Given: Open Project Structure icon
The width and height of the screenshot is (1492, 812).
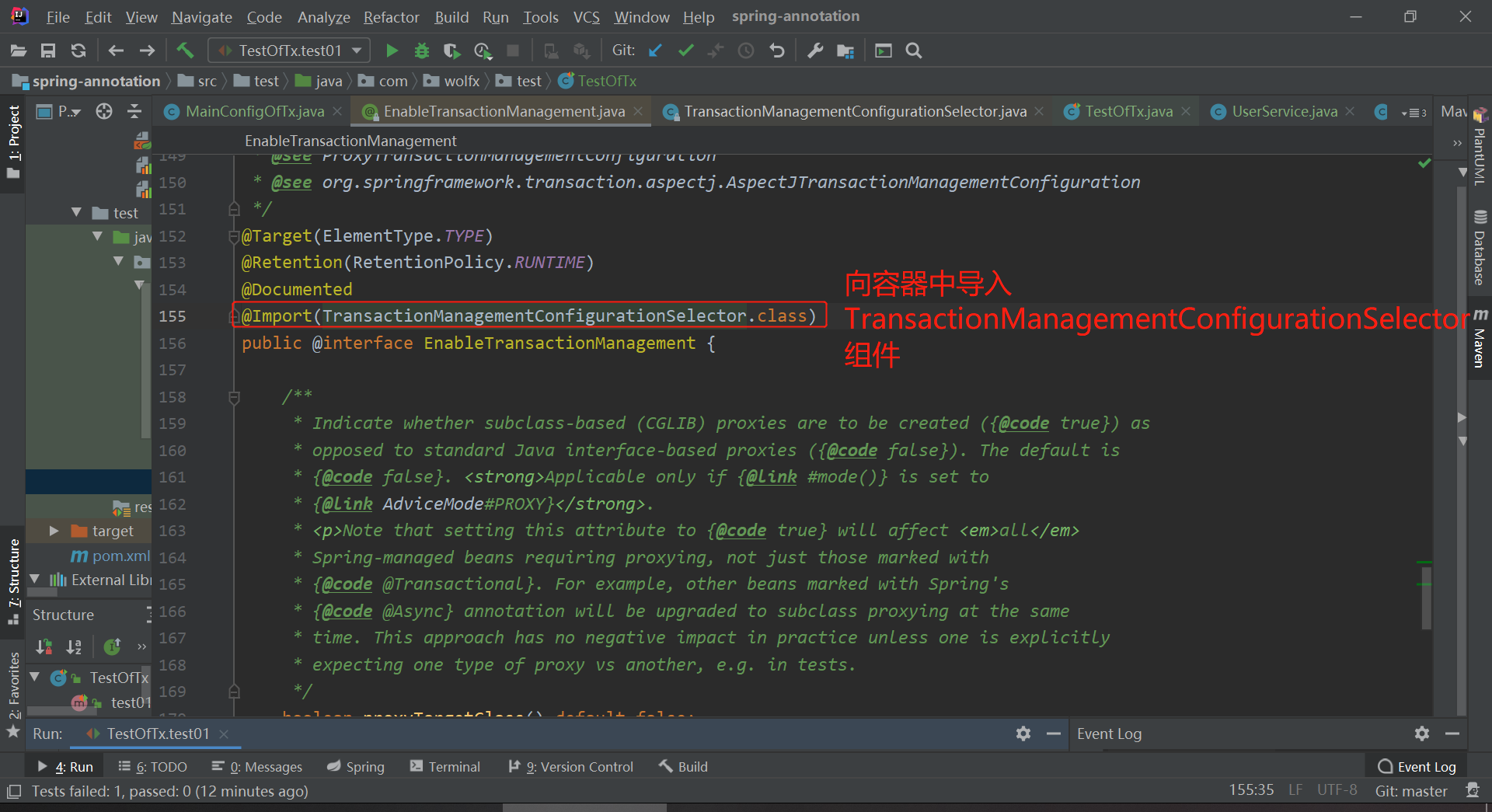Looking at the screenshot, I should click(x=845, y=51).
